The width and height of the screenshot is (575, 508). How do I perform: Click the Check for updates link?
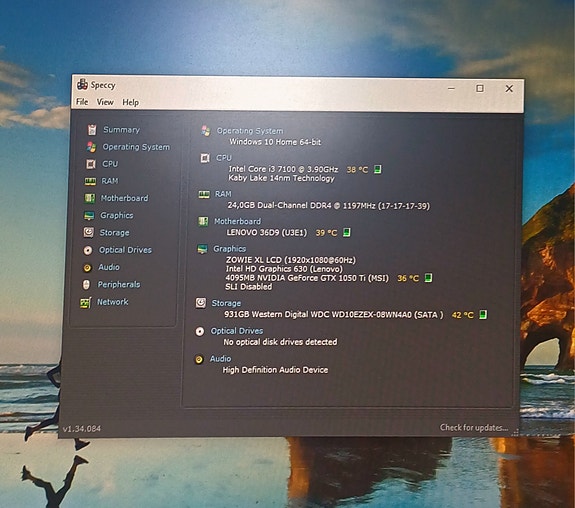[x=474, y=428]
